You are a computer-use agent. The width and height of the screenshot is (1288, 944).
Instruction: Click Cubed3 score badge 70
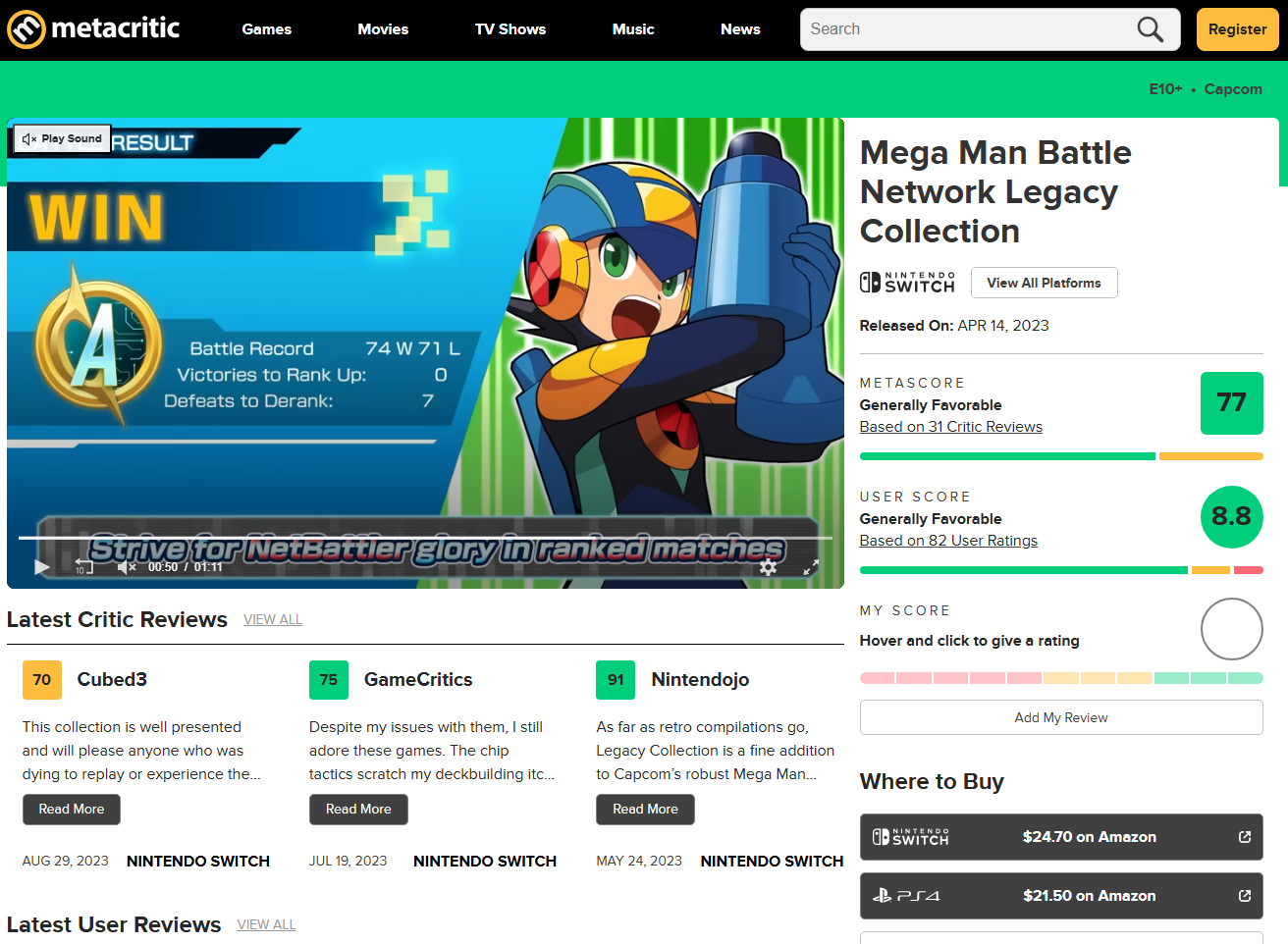click(42, 680)
